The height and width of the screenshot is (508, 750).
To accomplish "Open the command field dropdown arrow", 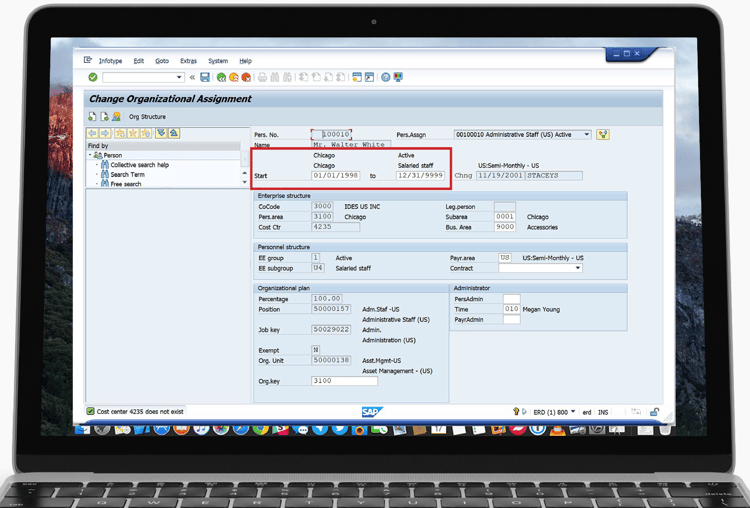I will click(x=179, y=77).
